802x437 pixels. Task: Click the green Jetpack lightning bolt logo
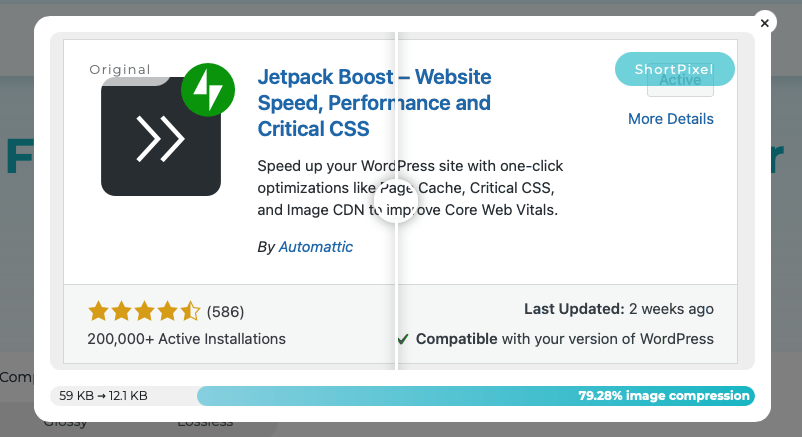208,92
